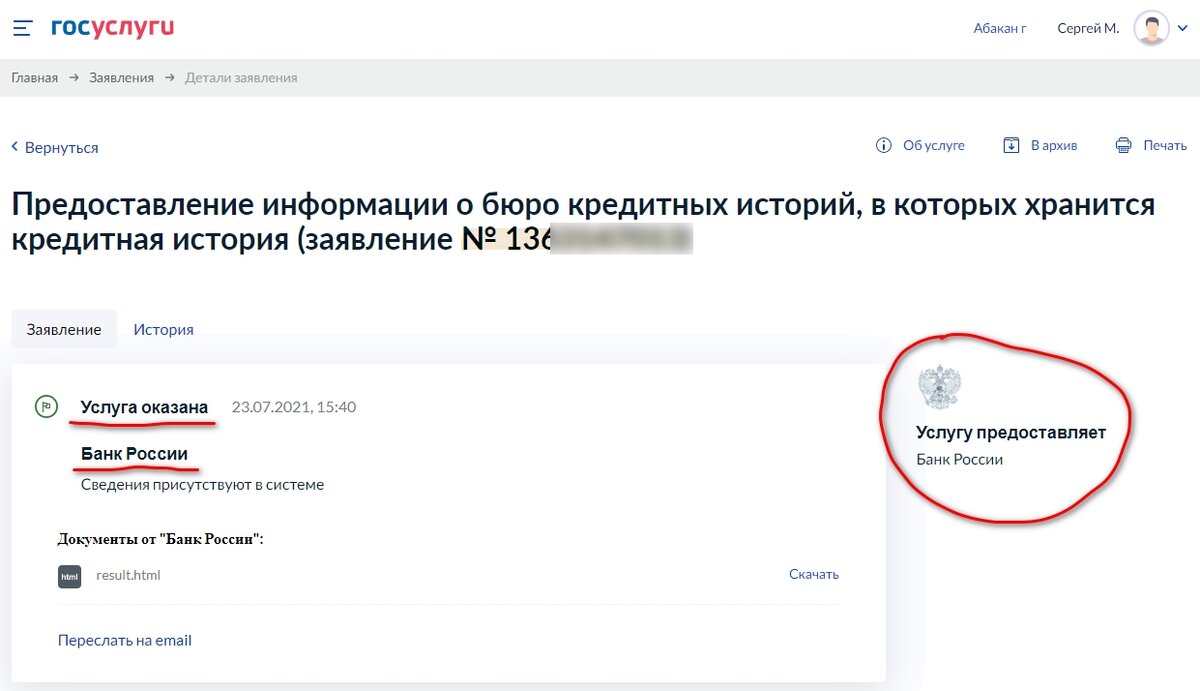The width and height of the screenshot is (1200, 691).
Task: Open Об услуге link
Action: pos(934,145)
